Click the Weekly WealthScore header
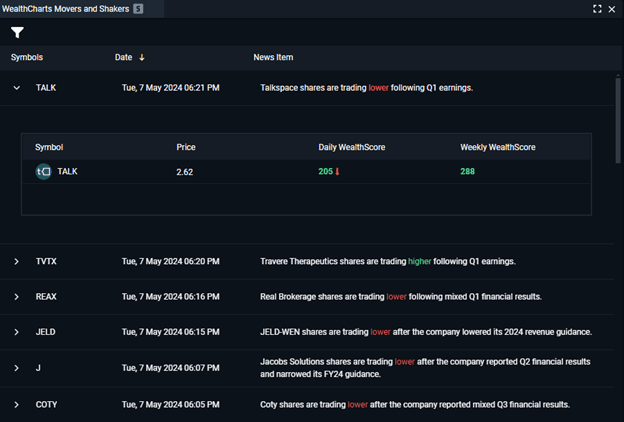Screen dimensions: 624x422 pos(498,147)
